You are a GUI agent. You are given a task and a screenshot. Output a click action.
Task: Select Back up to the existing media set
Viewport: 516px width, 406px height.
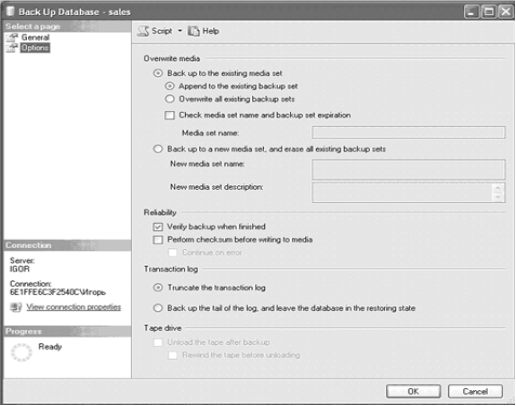click(158, 73)
